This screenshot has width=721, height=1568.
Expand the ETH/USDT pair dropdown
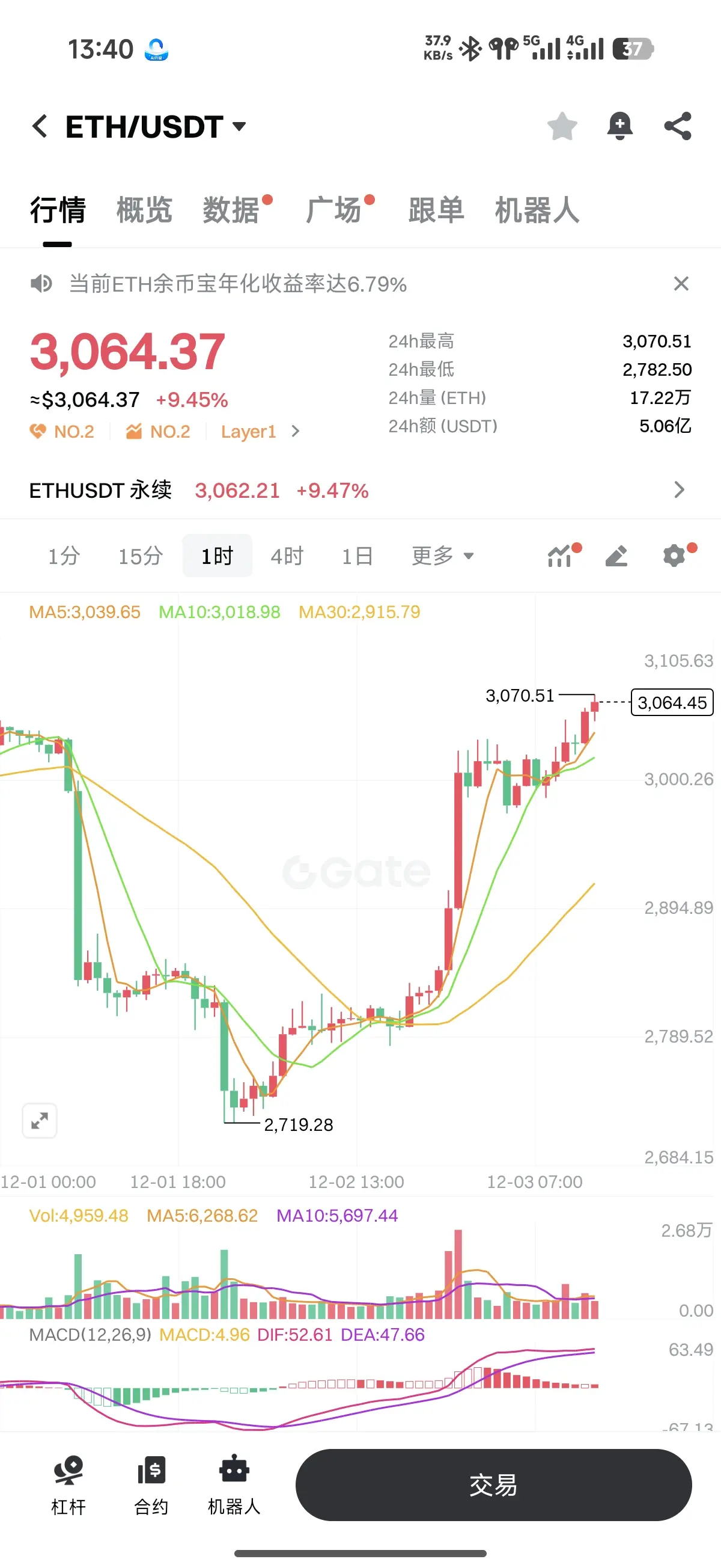click(239, 127)
